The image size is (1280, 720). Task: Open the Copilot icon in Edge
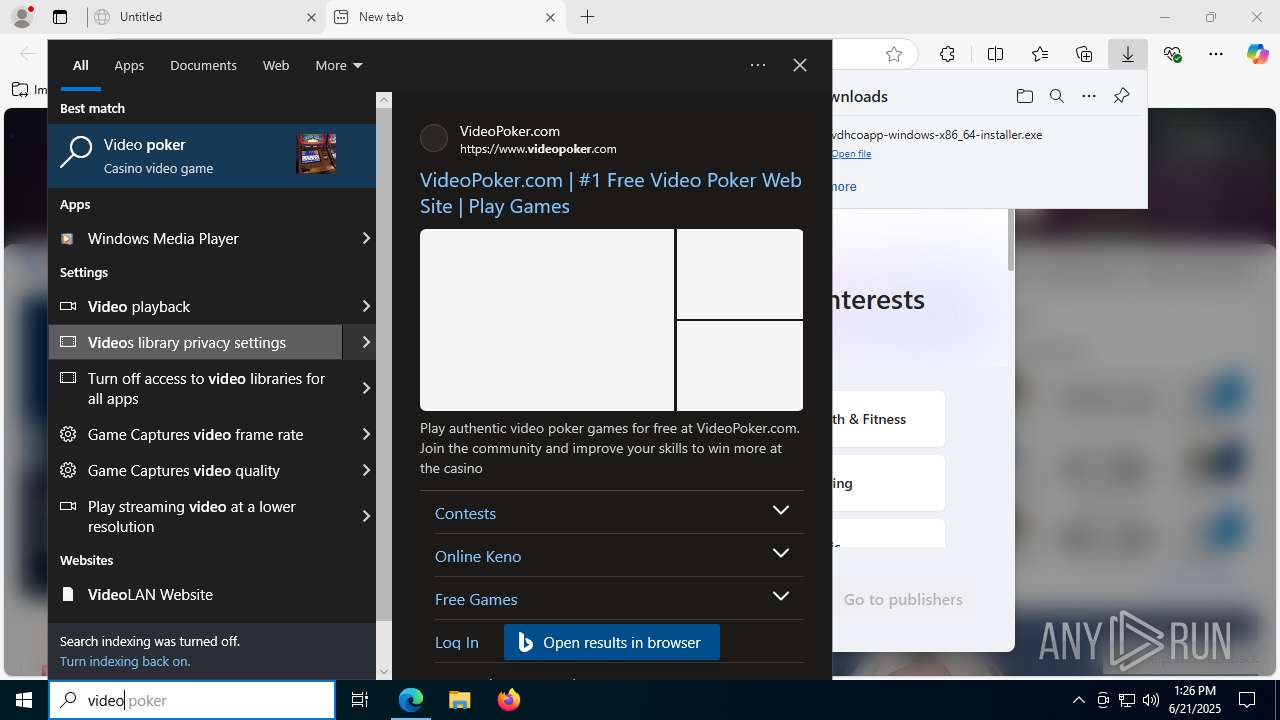coord(1257,54)
